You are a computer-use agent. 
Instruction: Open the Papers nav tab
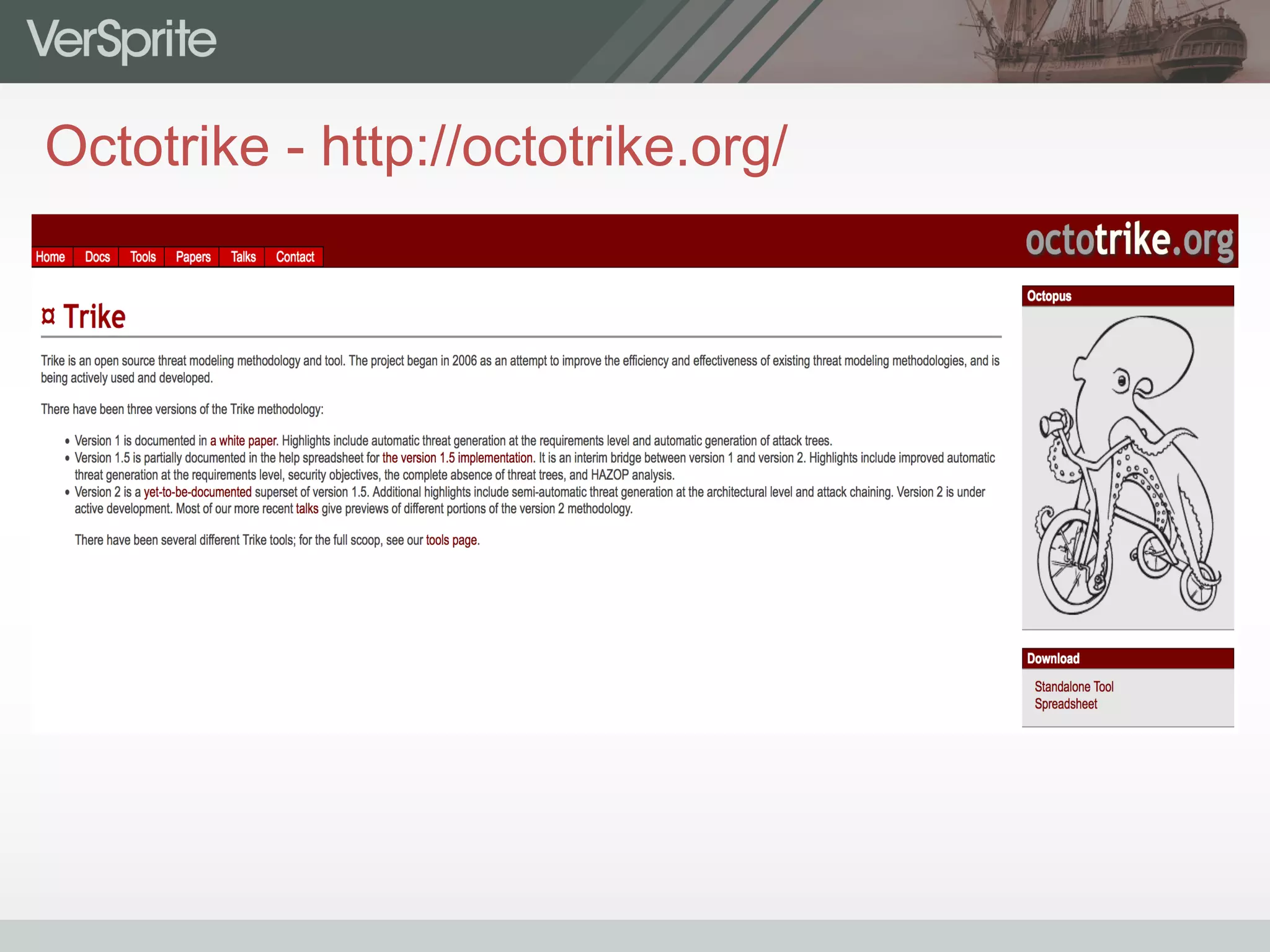pyautogui.click(x=193, y=257)
